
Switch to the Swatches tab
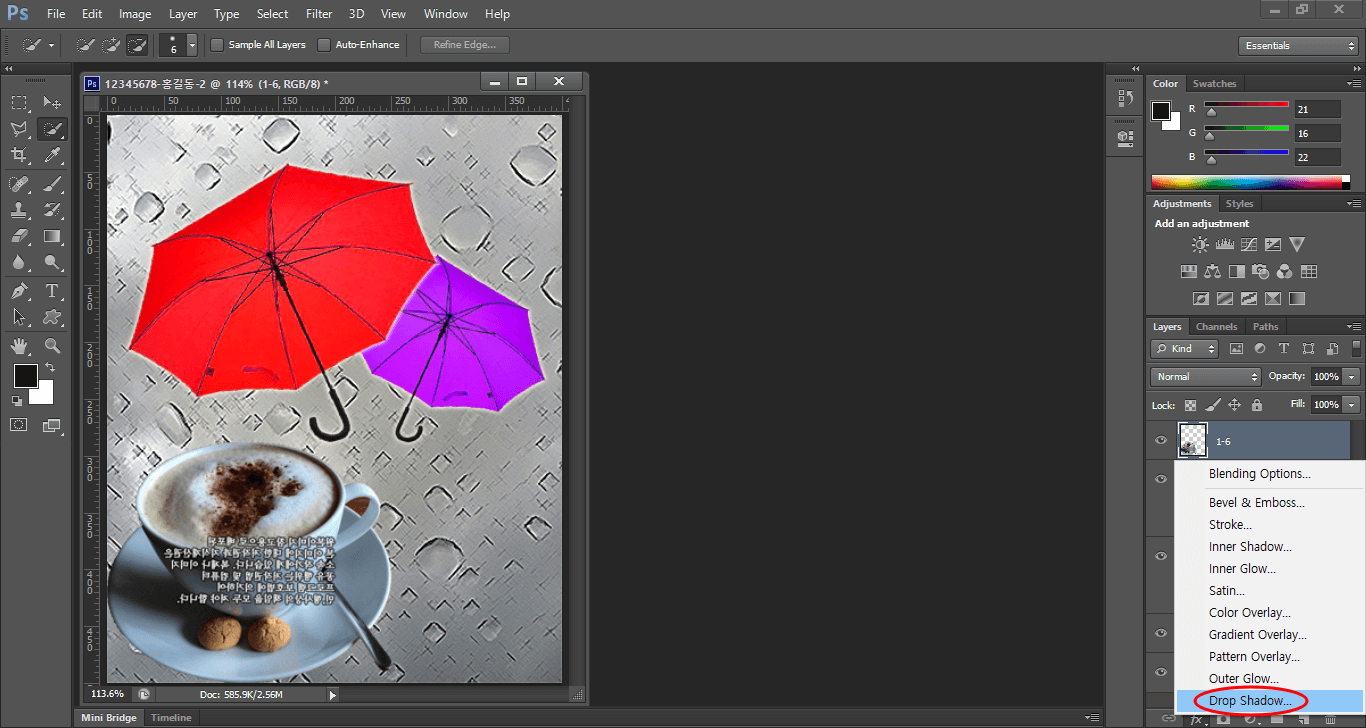pos(1214,84)
